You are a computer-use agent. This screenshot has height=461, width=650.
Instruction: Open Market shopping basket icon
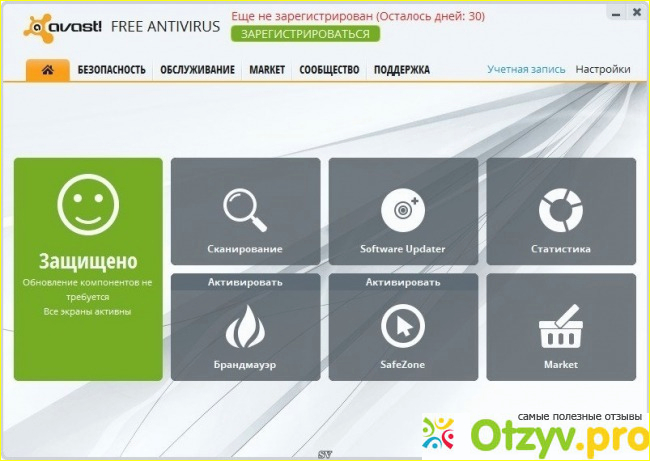point(560,328)
